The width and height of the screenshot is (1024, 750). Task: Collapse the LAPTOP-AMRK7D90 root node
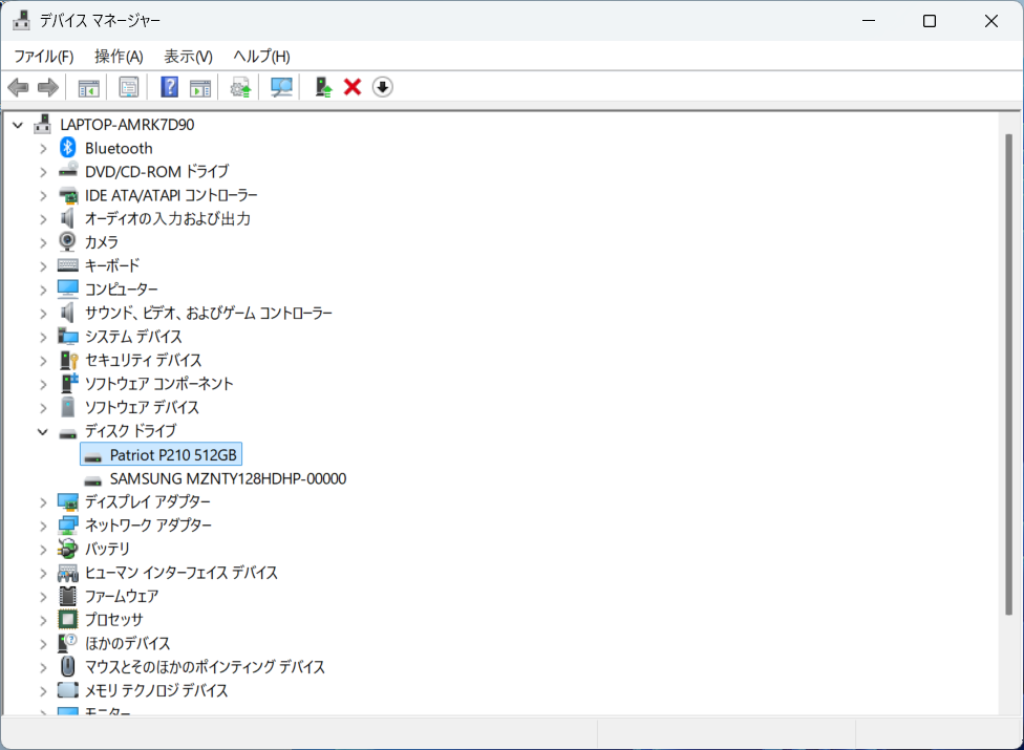17,125
